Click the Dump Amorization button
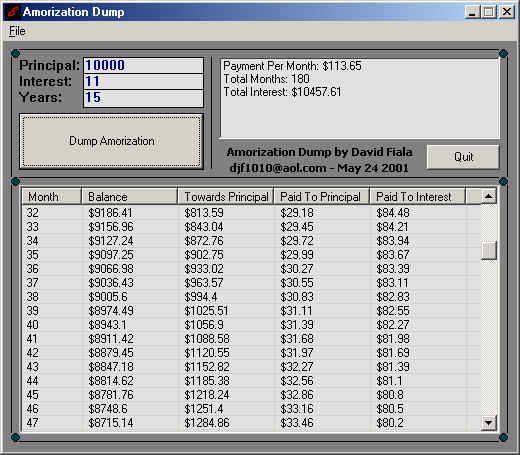This screenshot has width=520, height=455. click(111, 141)
